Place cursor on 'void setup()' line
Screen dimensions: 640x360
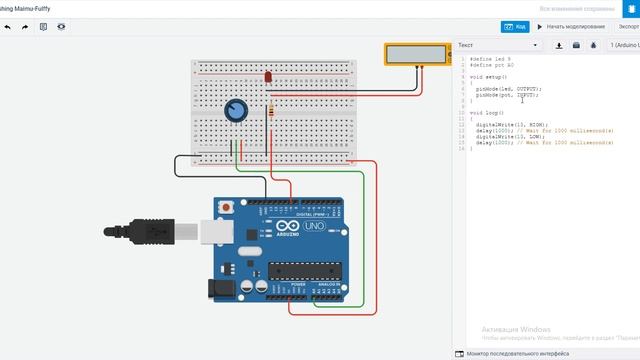[x=488, y=77]
